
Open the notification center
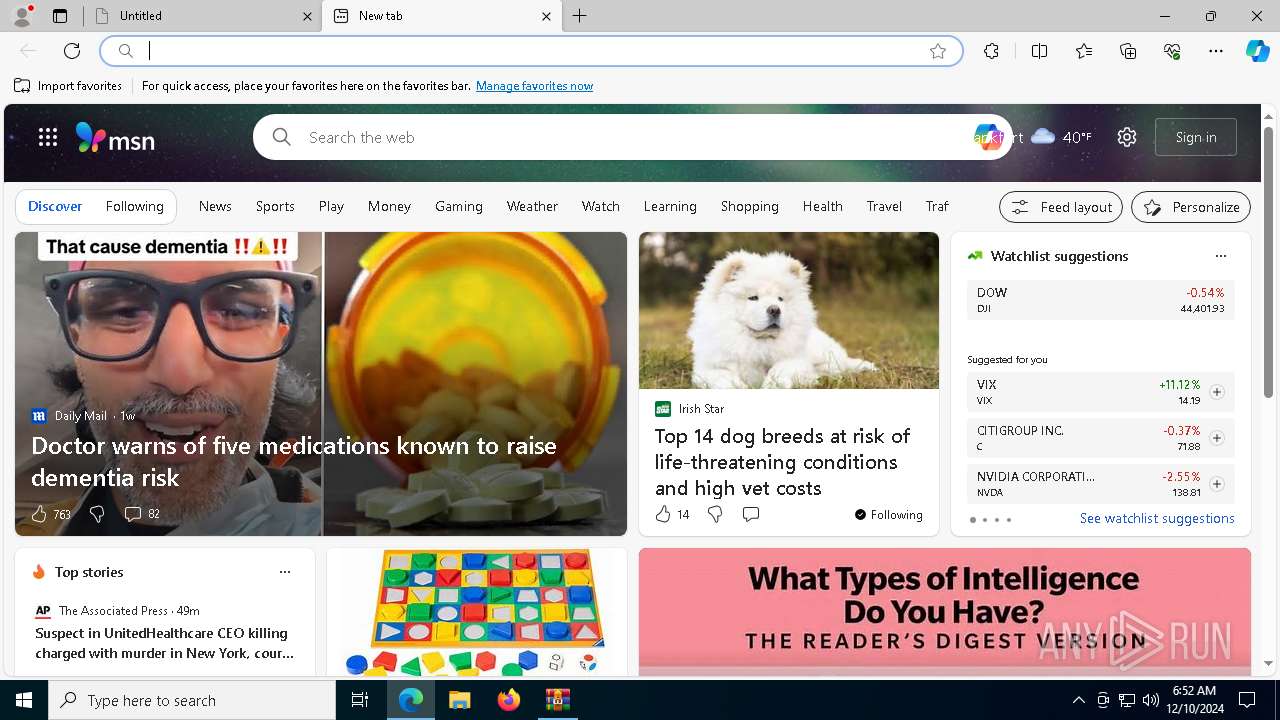1247,700
